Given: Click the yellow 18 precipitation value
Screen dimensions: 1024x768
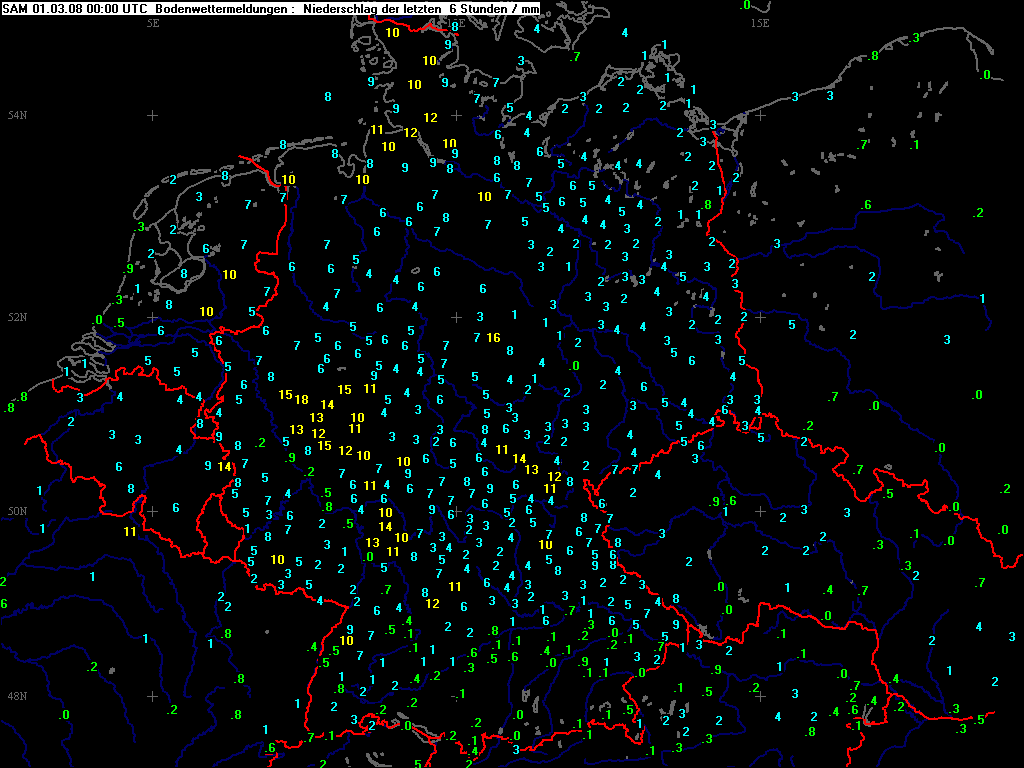Looking at the screenshot, I should point(301,399).
